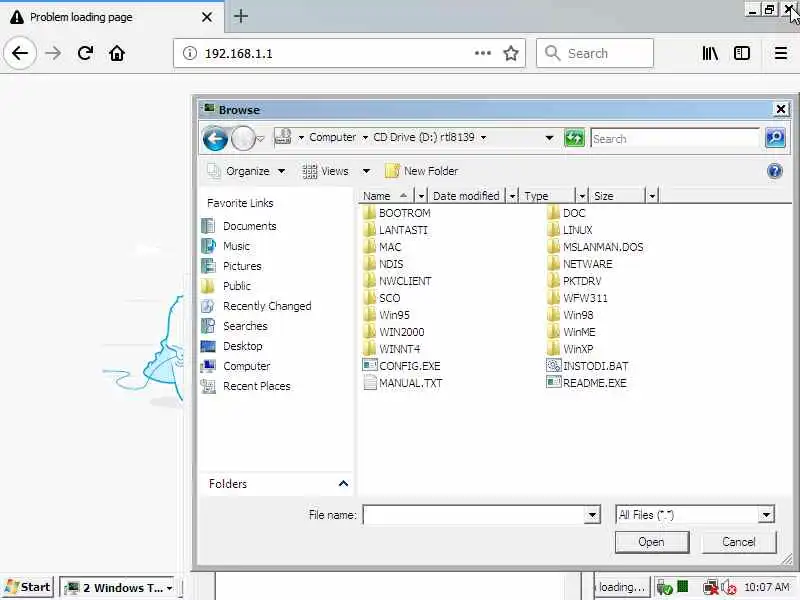
Task: Bookmark this page with the star
Action: point(511,53)
